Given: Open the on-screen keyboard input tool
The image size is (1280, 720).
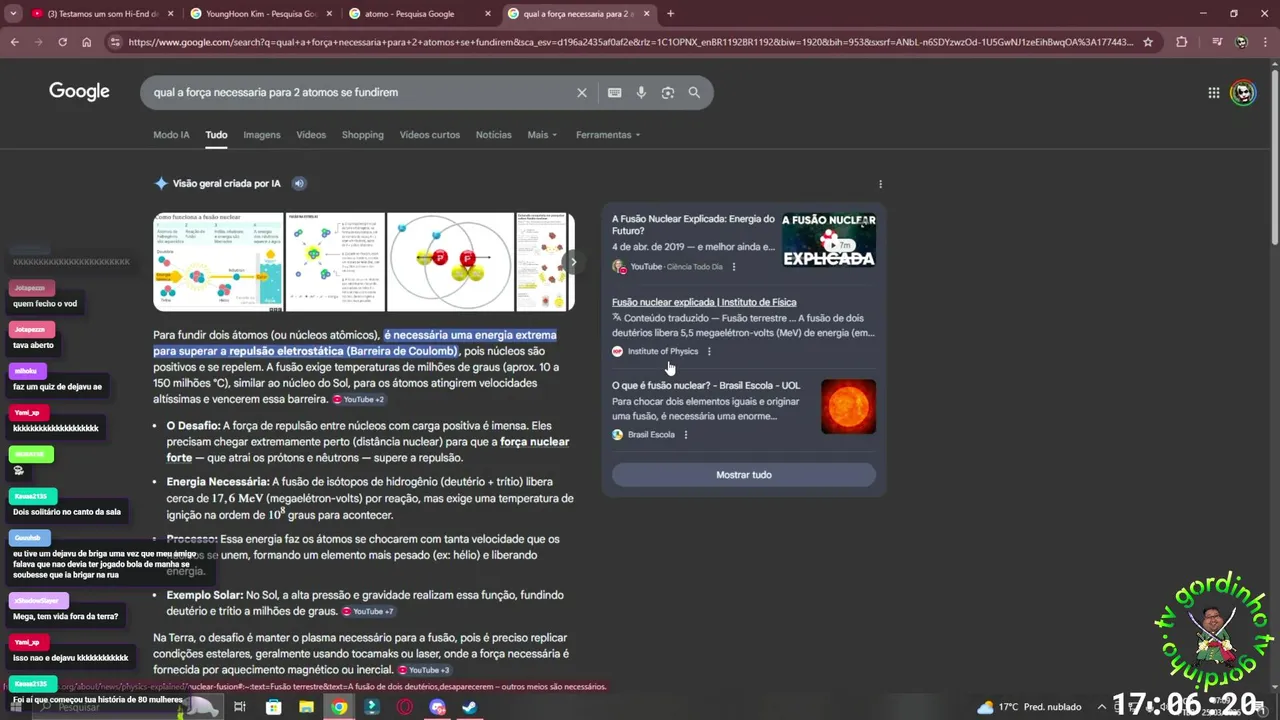Looking at the screenshot, I should point(614,92).
